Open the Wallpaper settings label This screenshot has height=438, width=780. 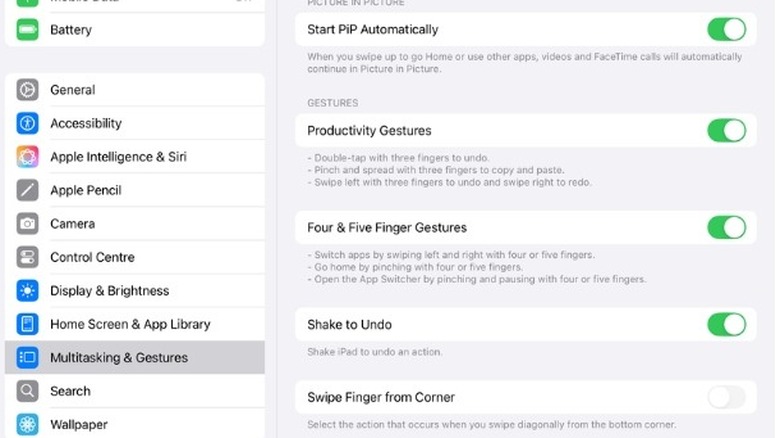[79, 424]
